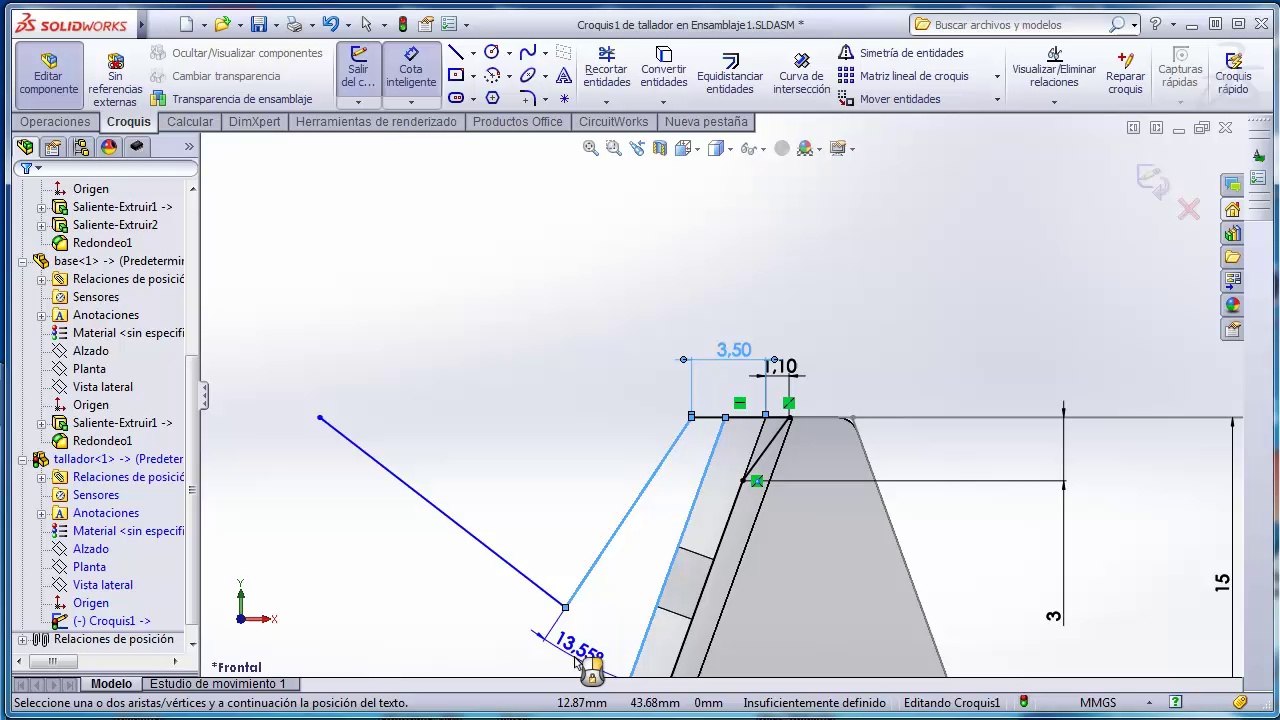Open the DisplayManager tab icon

[x=109, y=147]
